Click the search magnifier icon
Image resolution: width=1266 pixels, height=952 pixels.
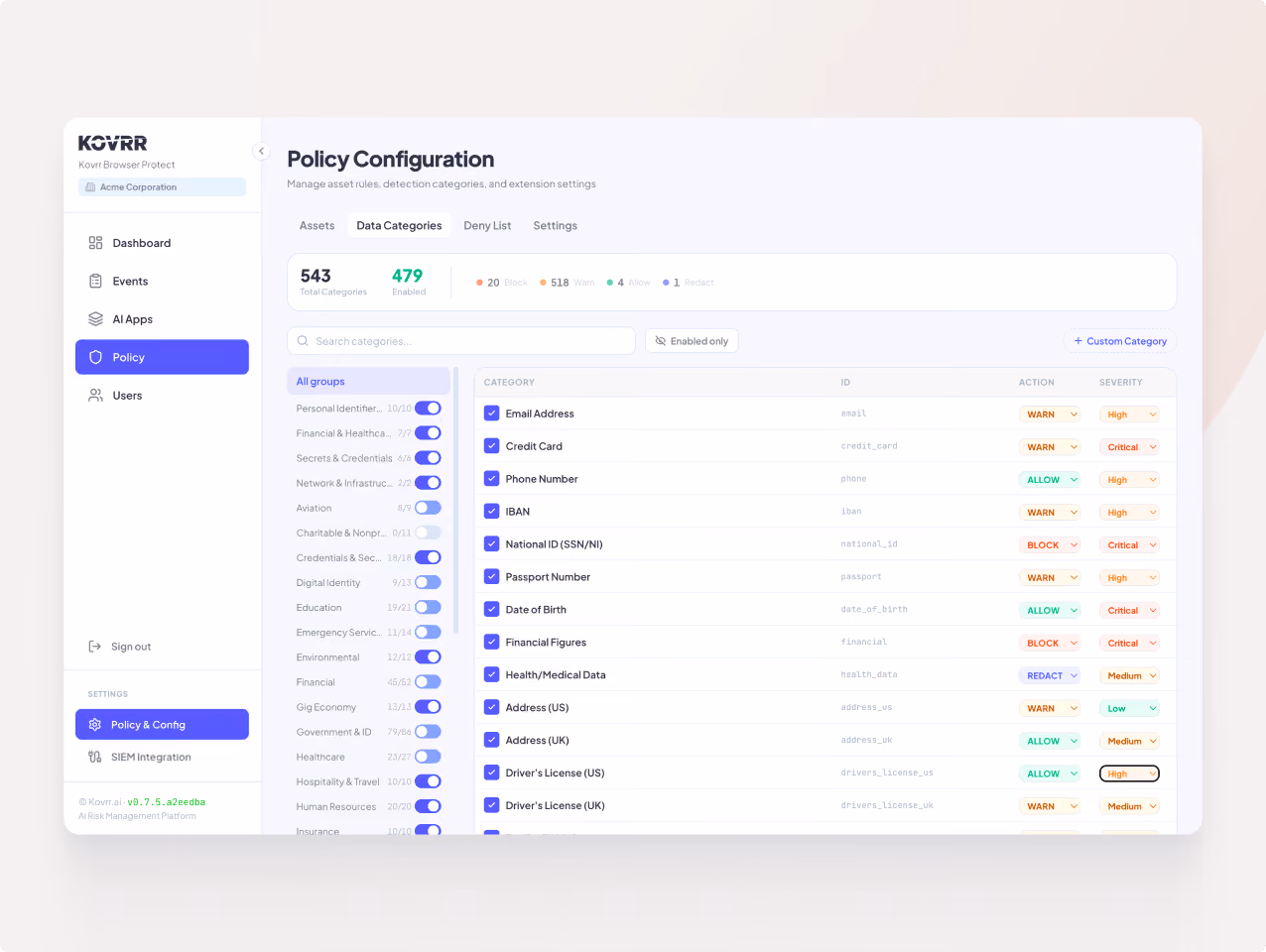(x=303, y=341)
